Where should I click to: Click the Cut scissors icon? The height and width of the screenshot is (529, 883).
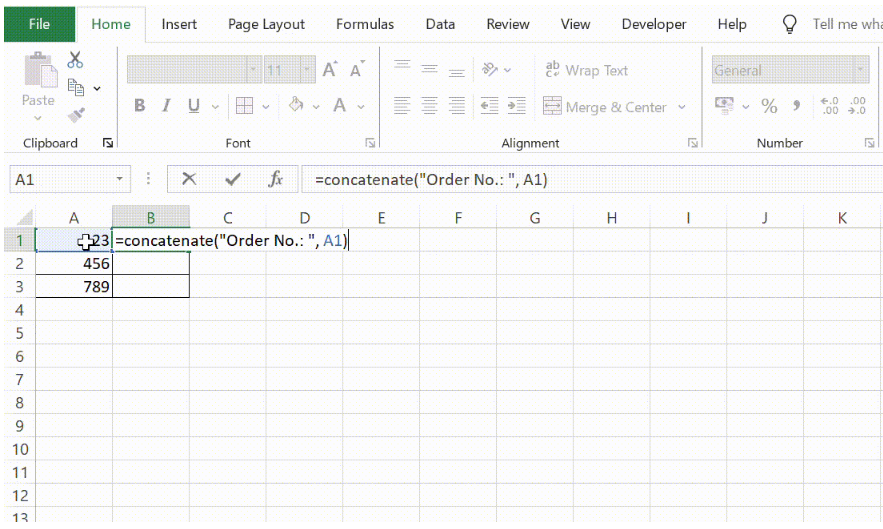[75, 60]
